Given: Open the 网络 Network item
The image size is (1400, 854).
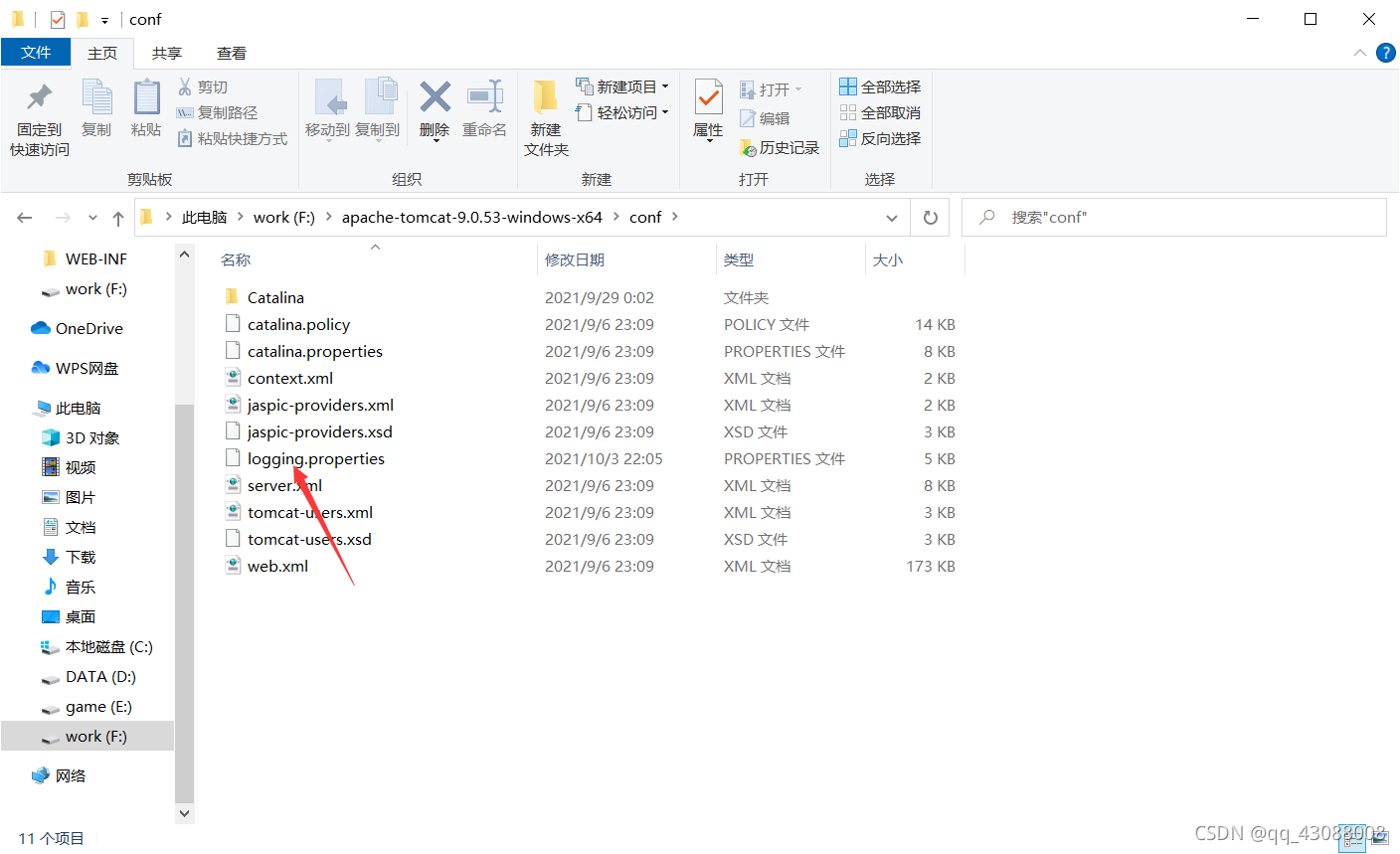Looking at the screenshot, I should (x=59, y=775).
